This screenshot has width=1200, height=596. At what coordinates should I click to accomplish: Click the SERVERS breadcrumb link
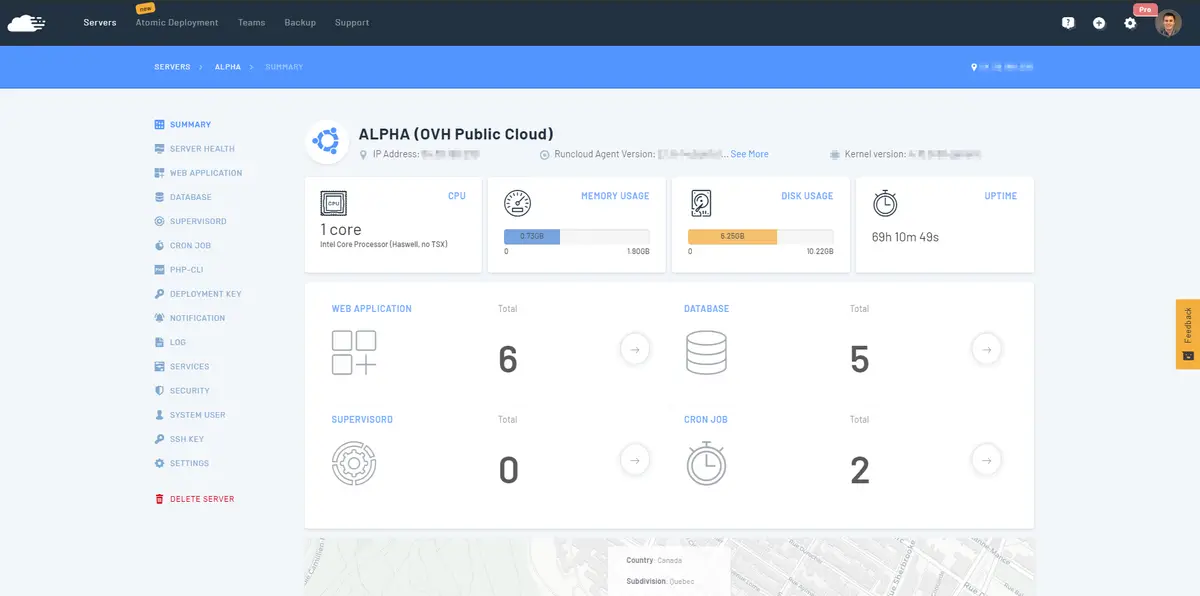[172, 67]
